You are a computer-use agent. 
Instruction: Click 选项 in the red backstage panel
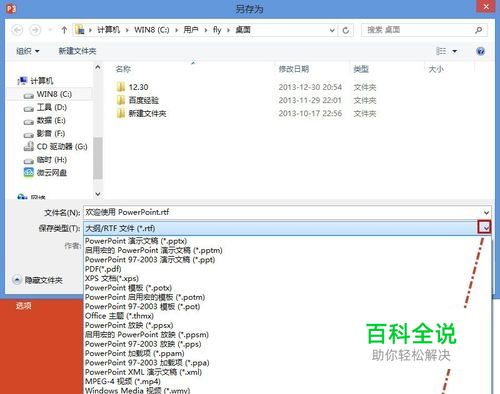pos(24,305)
